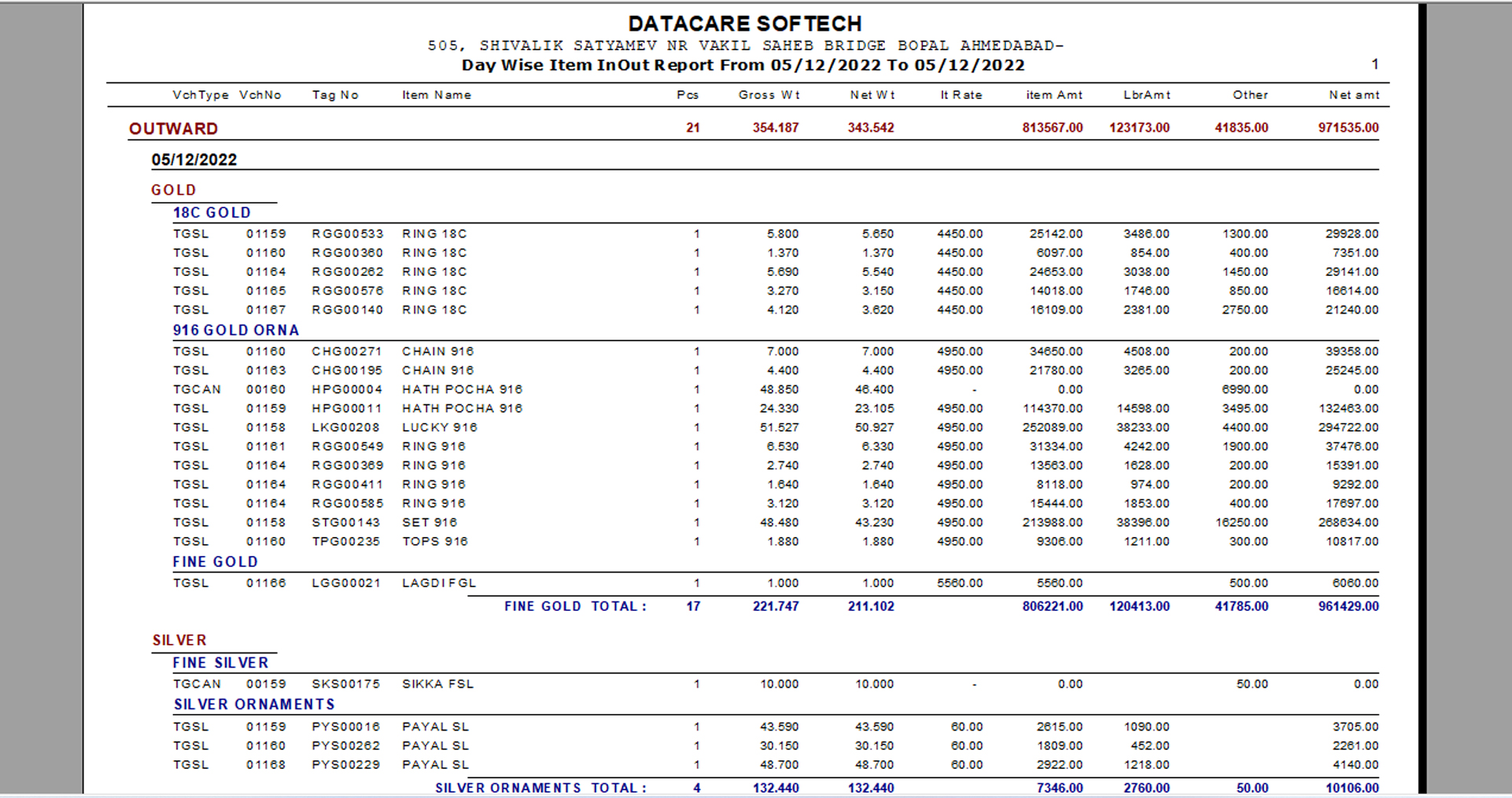The width and height of the screenshot is (1512, 798).
Task: Click the LUCKY 916 item name
Action: [440, 427]
